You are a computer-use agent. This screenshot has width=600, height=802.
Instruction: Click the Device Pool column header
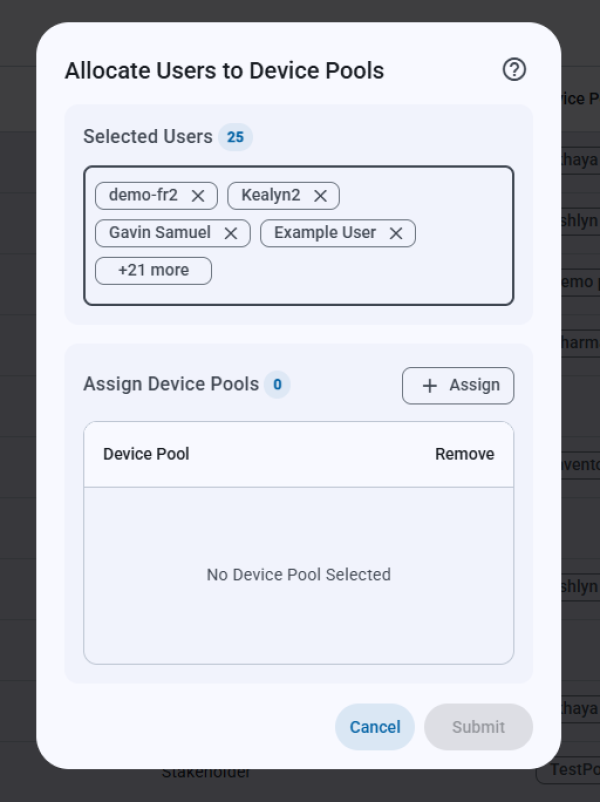tap(146, 454)
